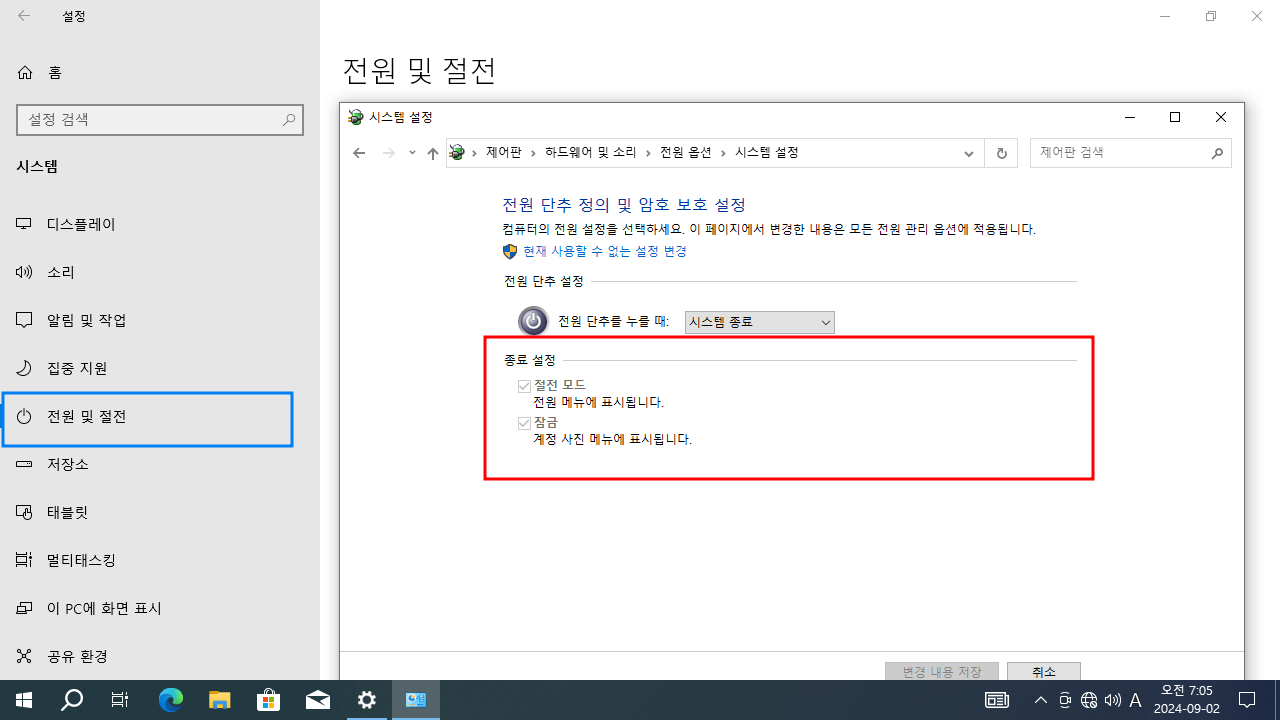
Task: Click the search magnifier in 설정 검색
Action: [289, 119]
